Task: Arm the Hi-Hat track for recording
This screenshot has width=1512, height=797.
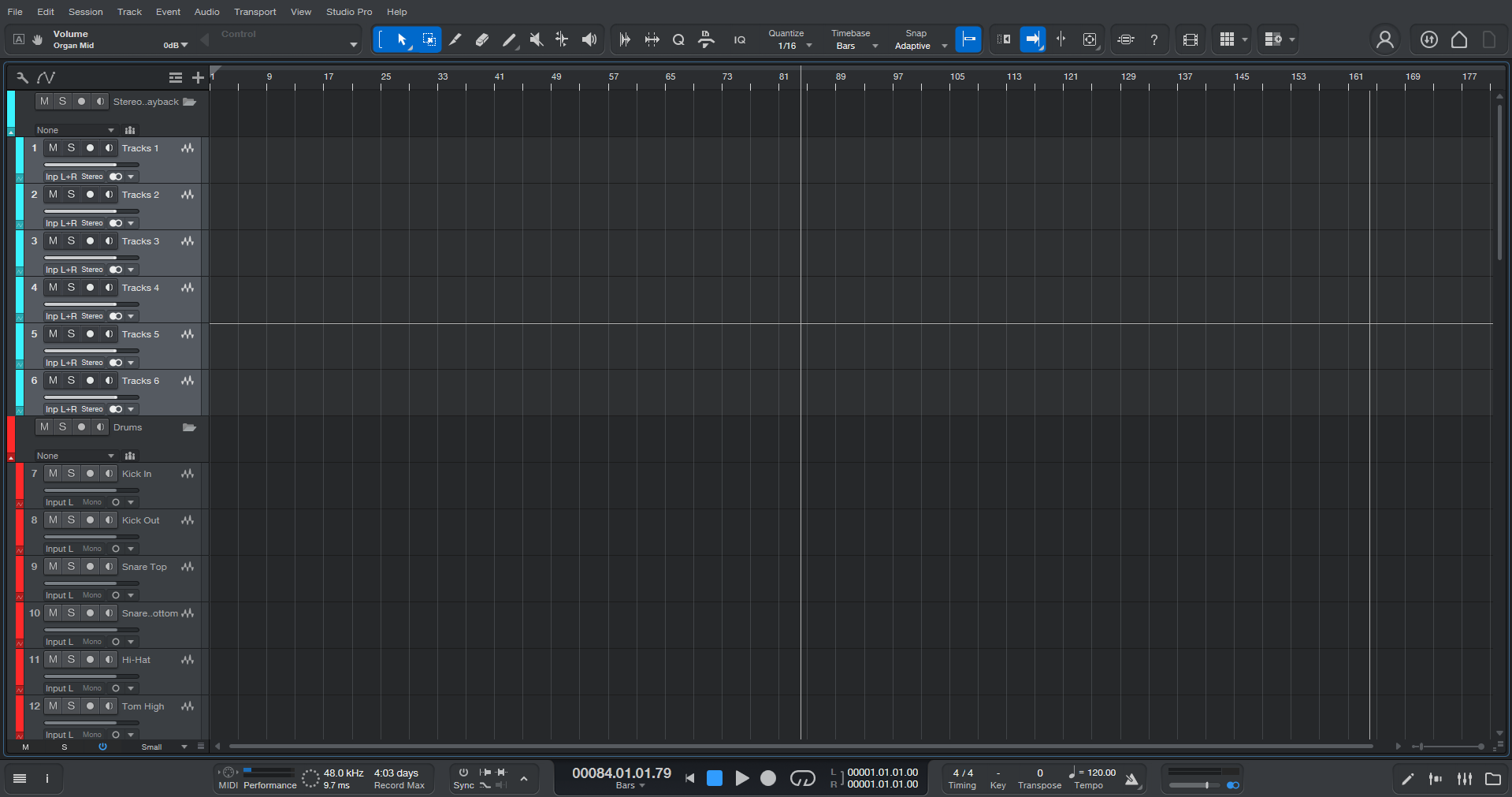Action: point(90,660)
